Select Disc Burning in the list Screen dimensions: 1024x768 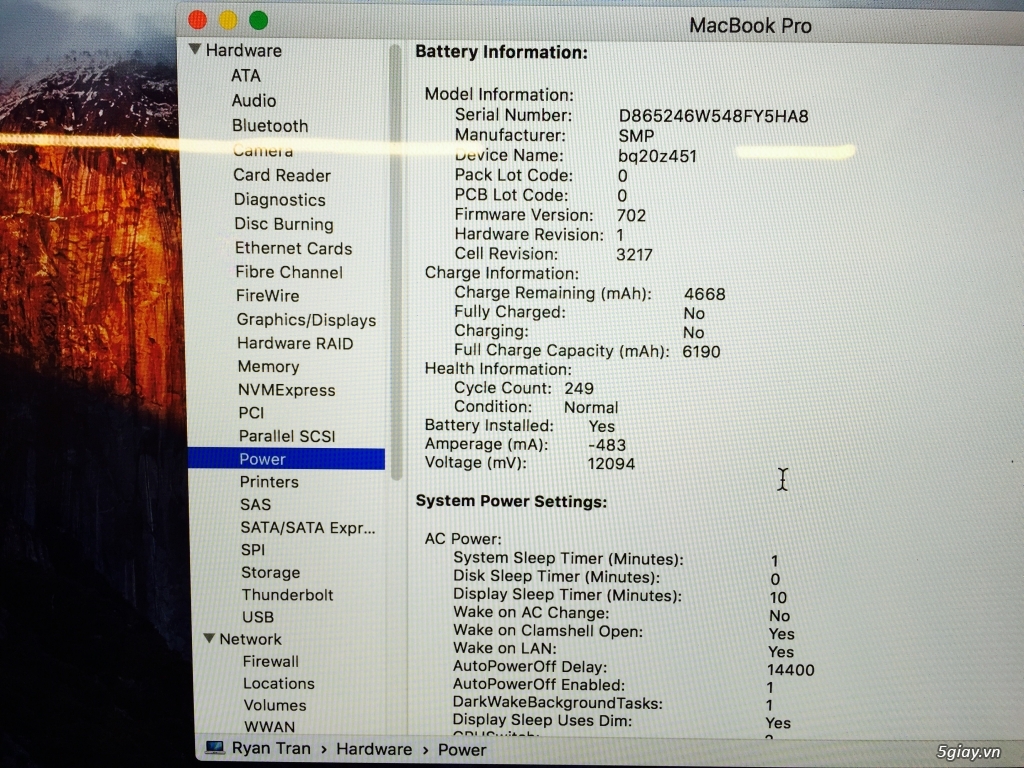(x=283, y=224)
